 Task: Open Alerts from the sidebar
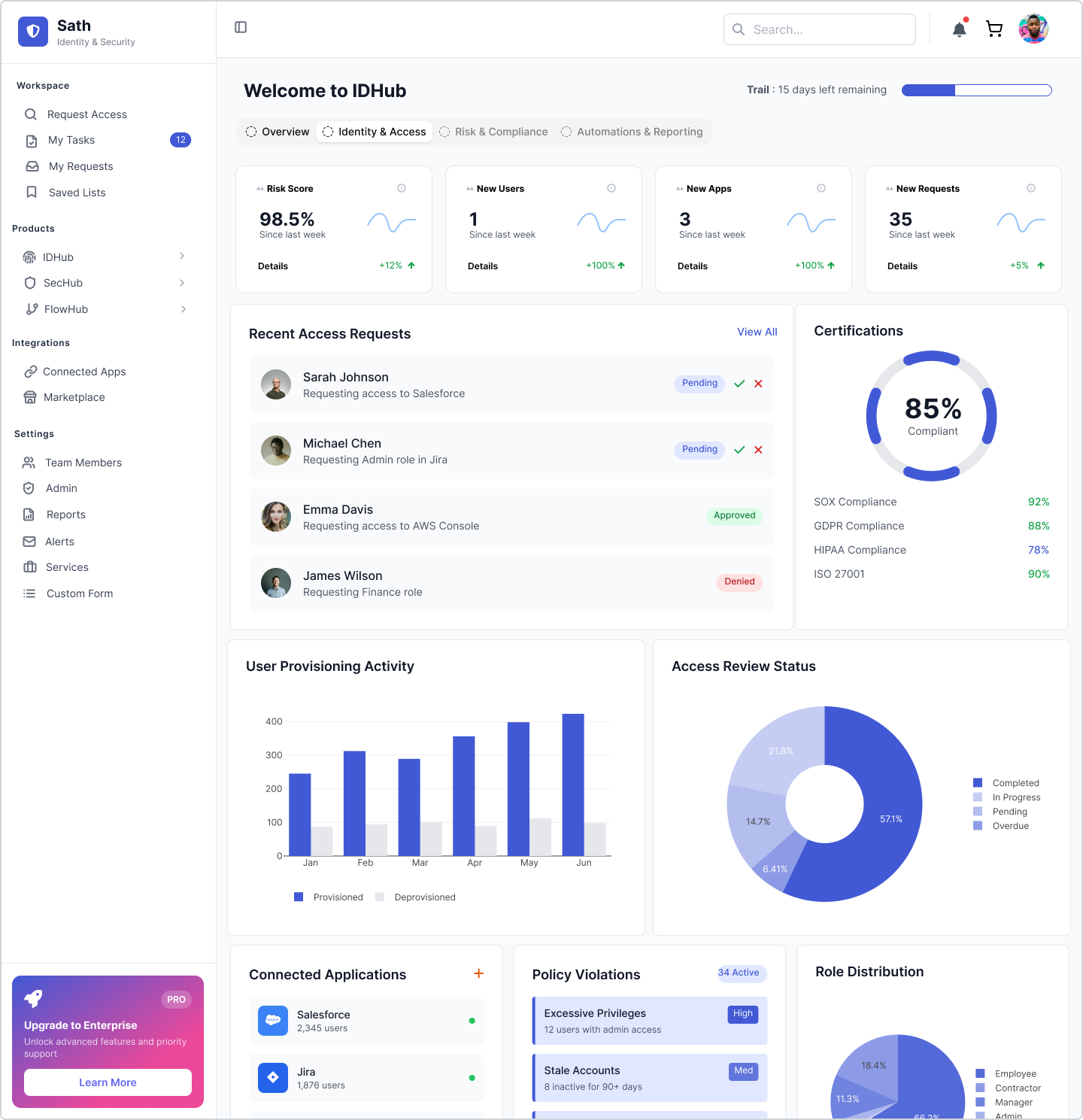click(59, 542)
